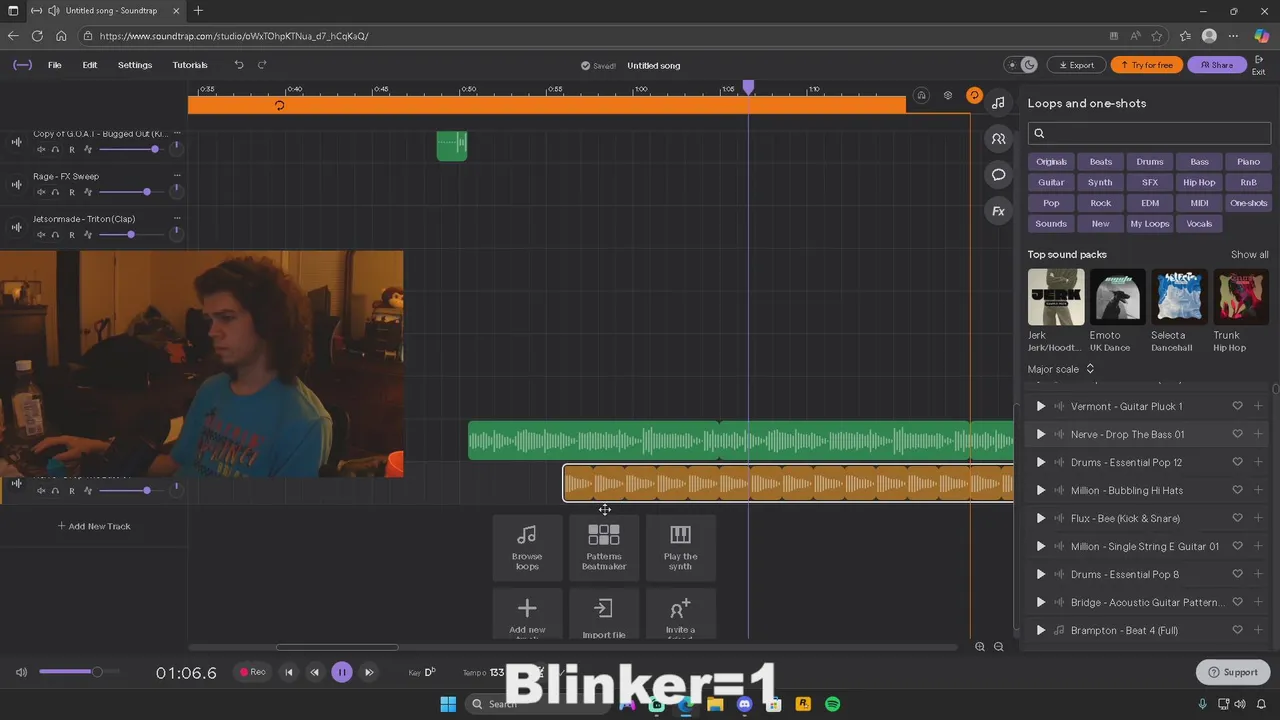
Task: Toggle the light/dark theme switch
Action: click(x=1022, y=65)
